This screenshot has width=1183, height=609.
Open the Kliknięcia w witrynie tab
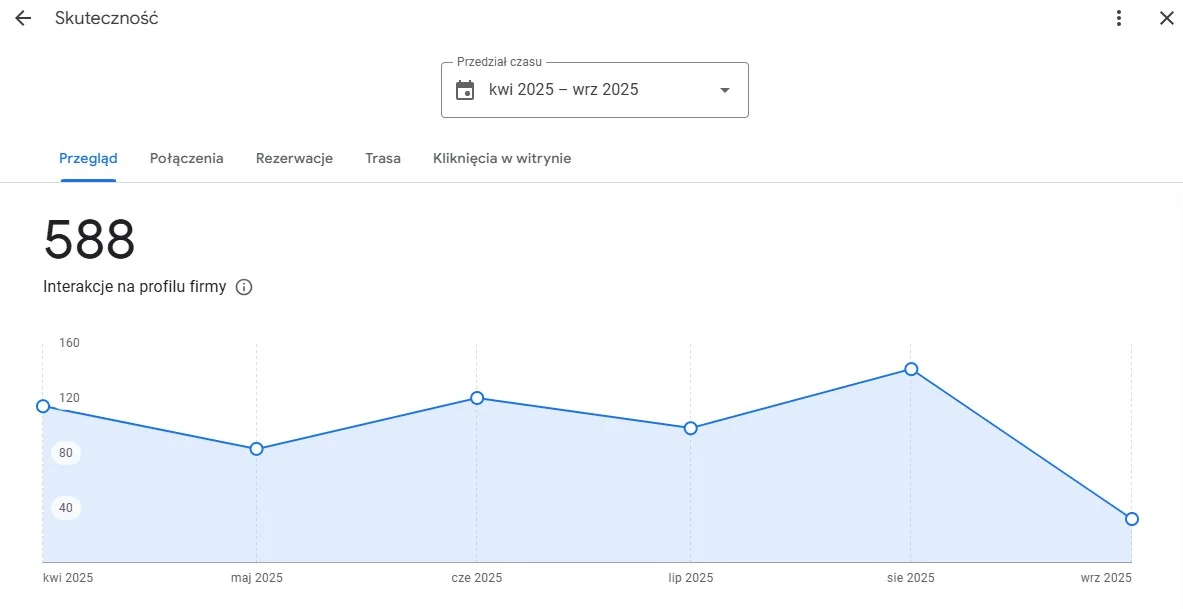(x=502, y=158)
